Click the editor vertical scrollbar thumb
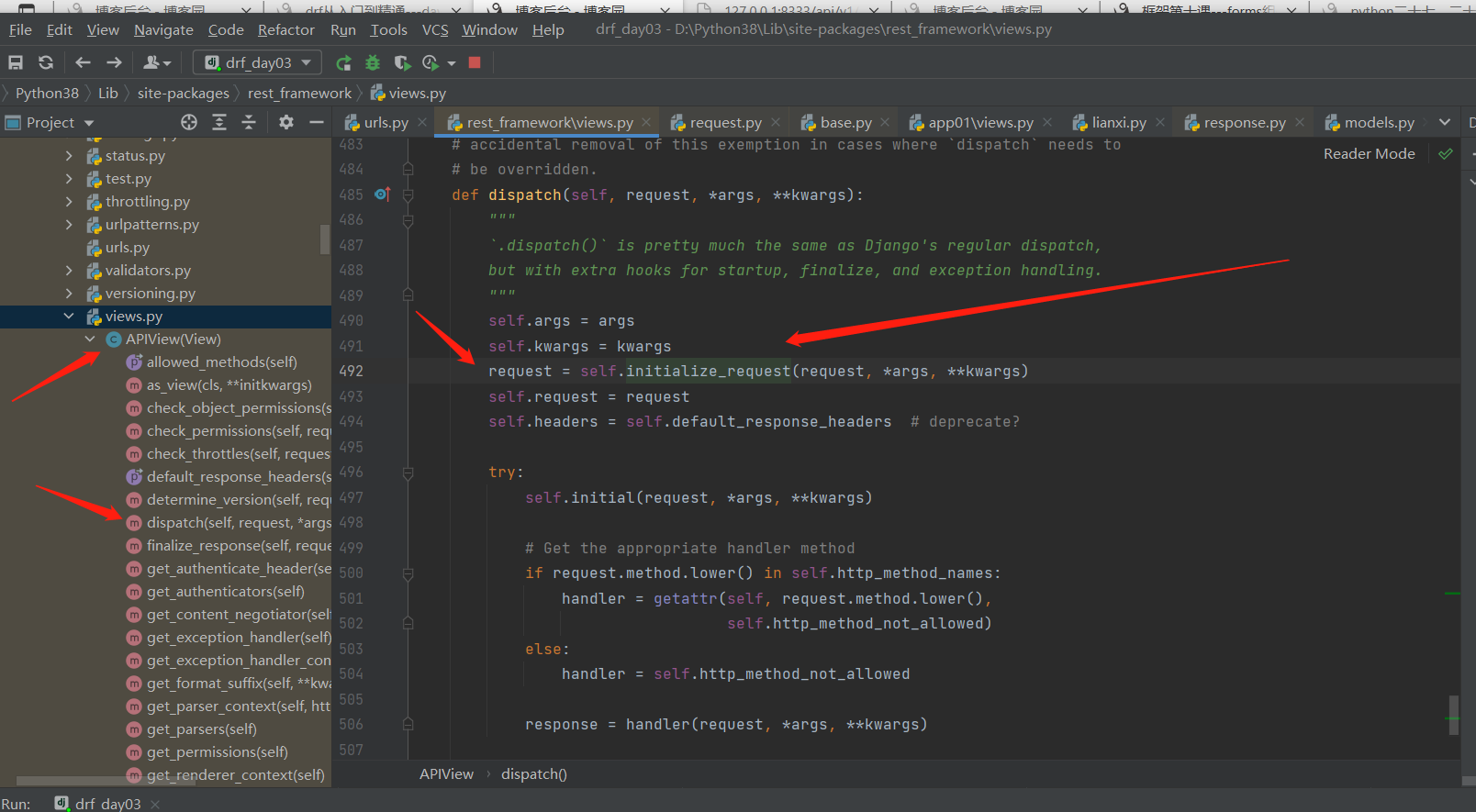Image resolution: width=1476 pixels, height=812 pixels. pos(1453,714)
